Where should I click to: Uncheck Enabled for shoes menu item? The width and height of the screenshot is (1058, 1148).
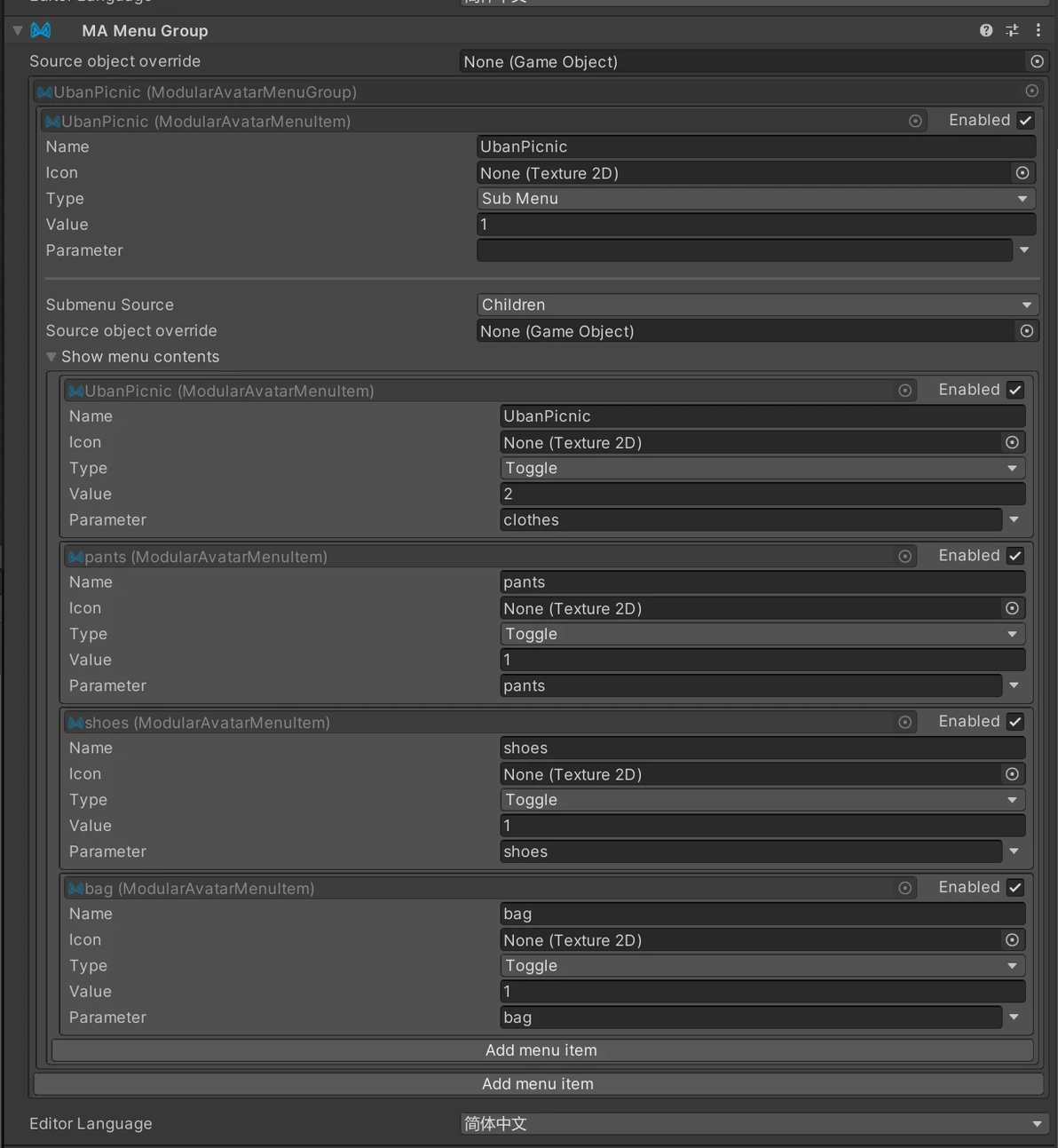click(1015, 722)
